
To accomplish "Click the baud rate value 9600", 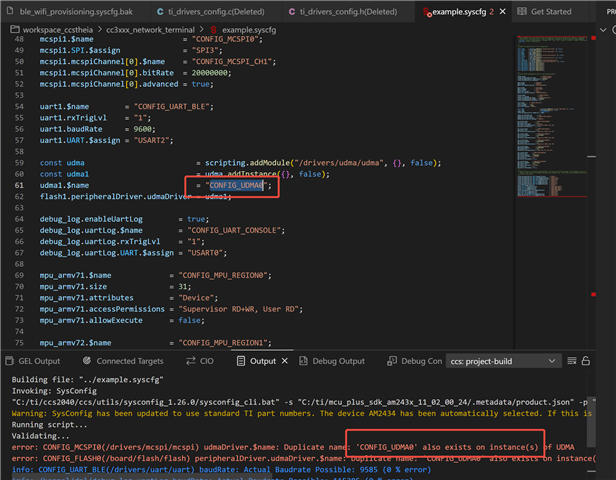I will click(143, 129).
